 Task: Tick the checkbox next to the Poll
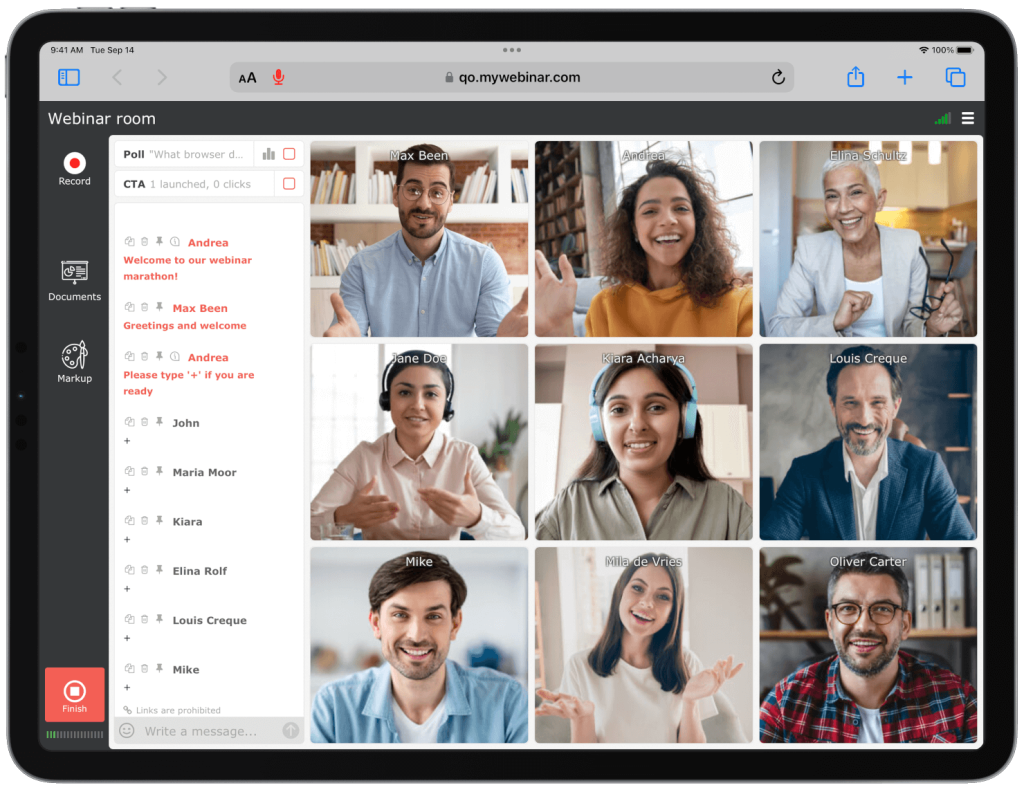(290, 153)
